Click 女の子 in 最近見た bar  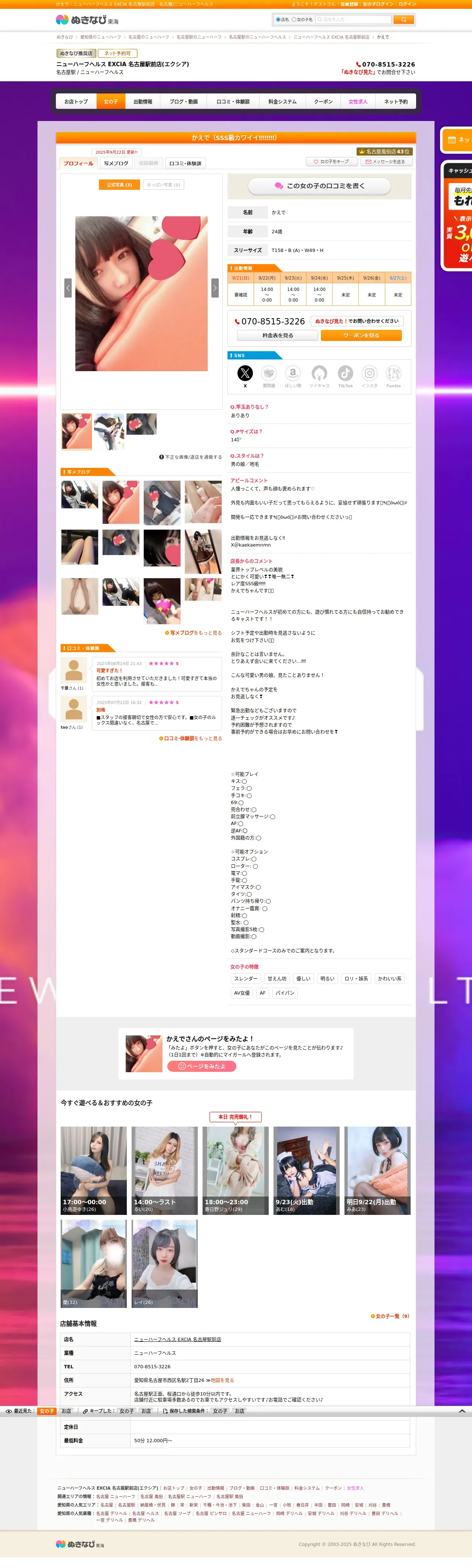47,1411
